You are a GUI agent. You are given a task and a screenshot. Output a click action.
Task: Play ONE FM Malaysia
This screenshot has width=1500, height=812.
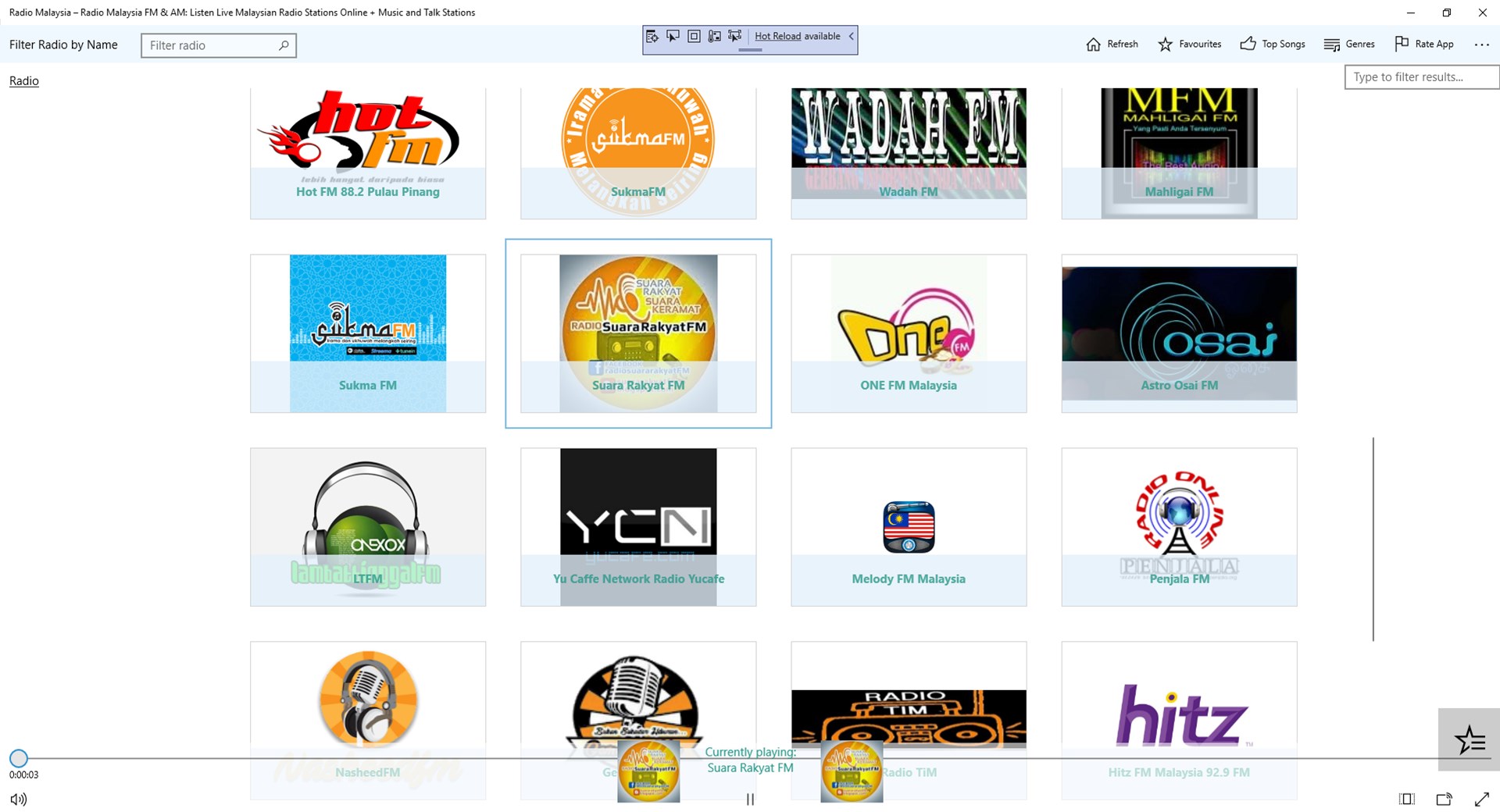[909, 333]
